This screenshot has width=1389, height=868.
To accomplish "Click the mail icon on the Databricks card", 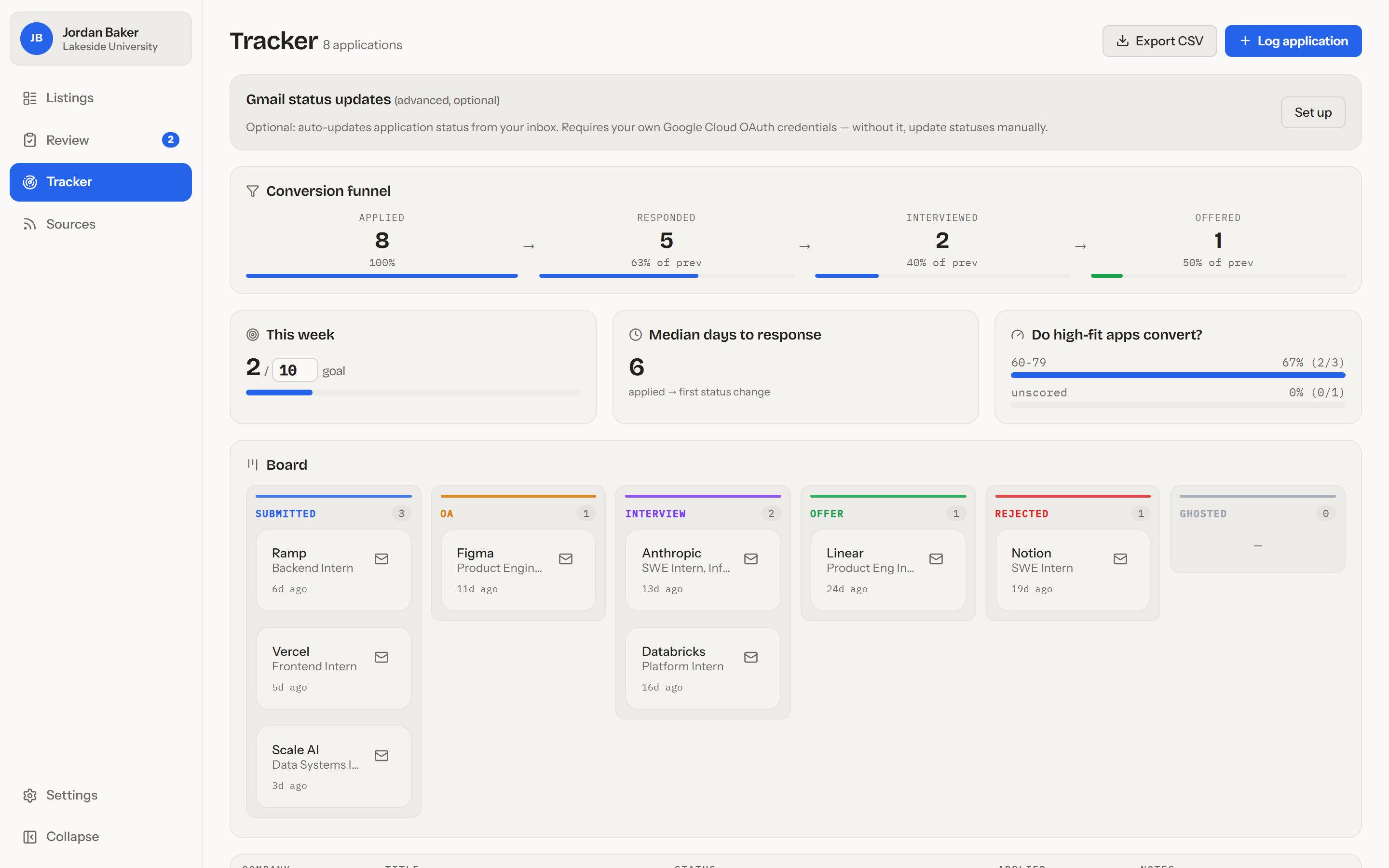I will (x=751, y=657).
